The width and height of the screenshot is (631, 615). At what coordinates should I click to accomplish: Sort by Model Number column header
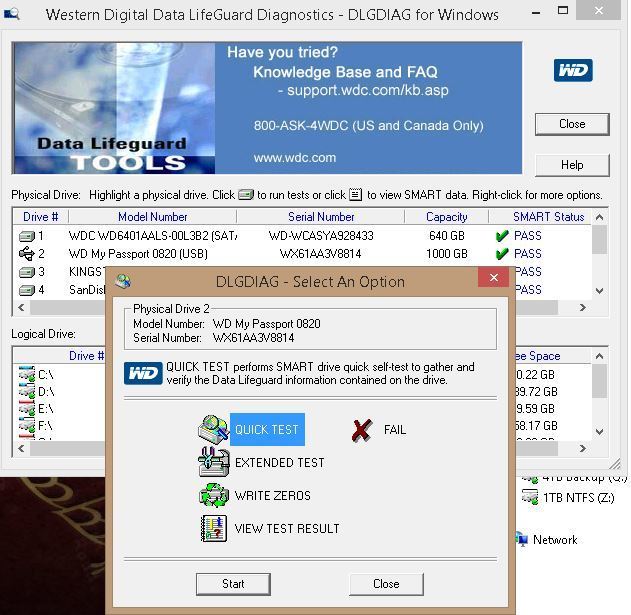click(153, 217)
